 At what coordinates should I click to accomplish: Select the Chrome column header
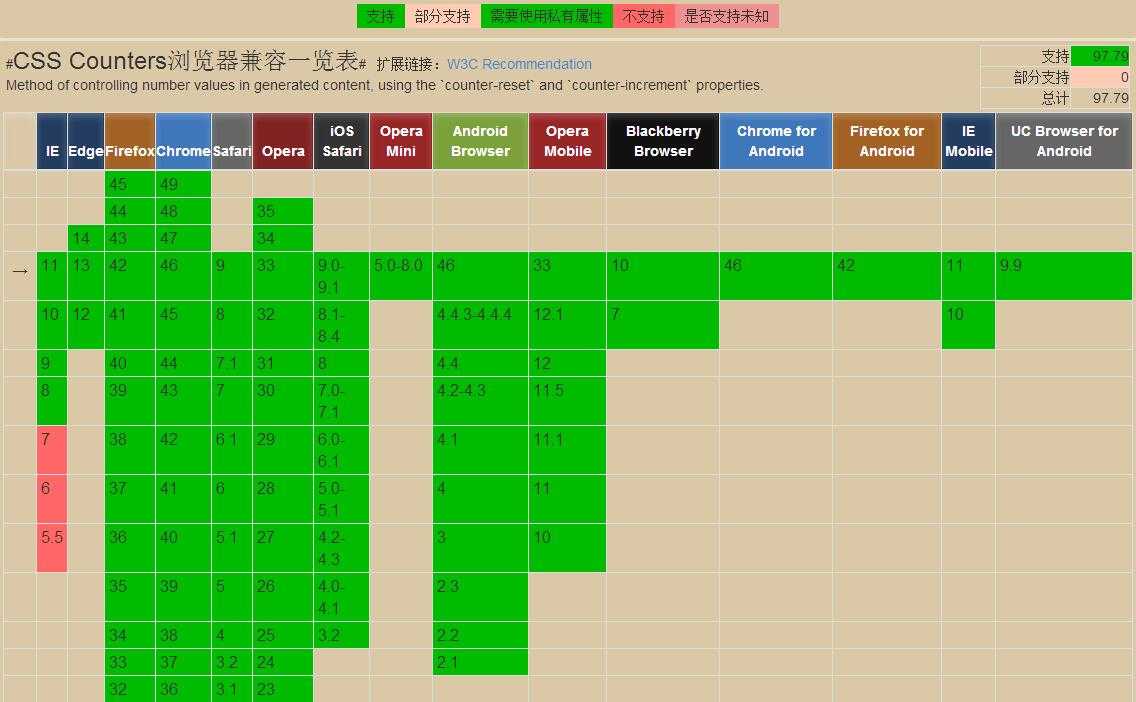point(183,141)
